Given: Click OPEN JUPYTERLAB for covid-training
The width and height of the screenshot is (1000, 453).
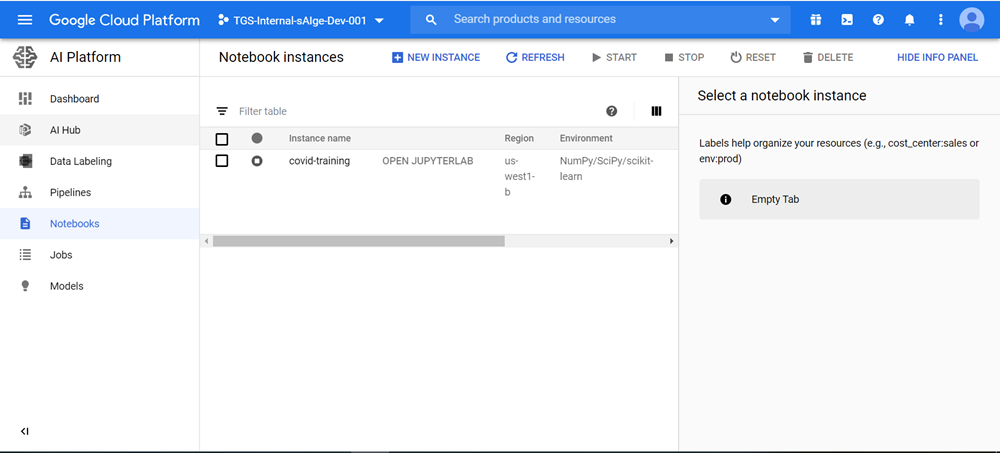Looking at the screenshot, I should (428, 161).
